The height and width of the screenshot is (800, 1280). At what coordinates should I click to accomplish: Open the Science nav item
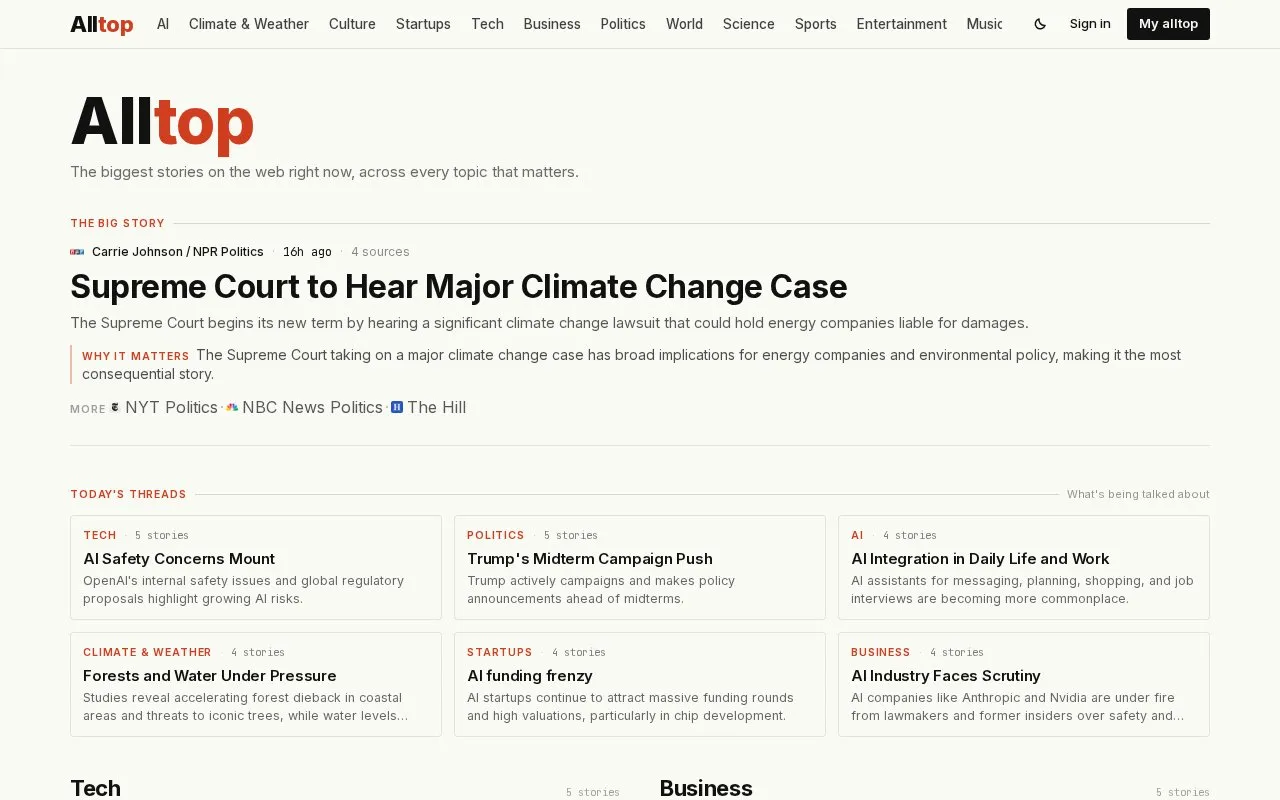[x=749, y=24]
